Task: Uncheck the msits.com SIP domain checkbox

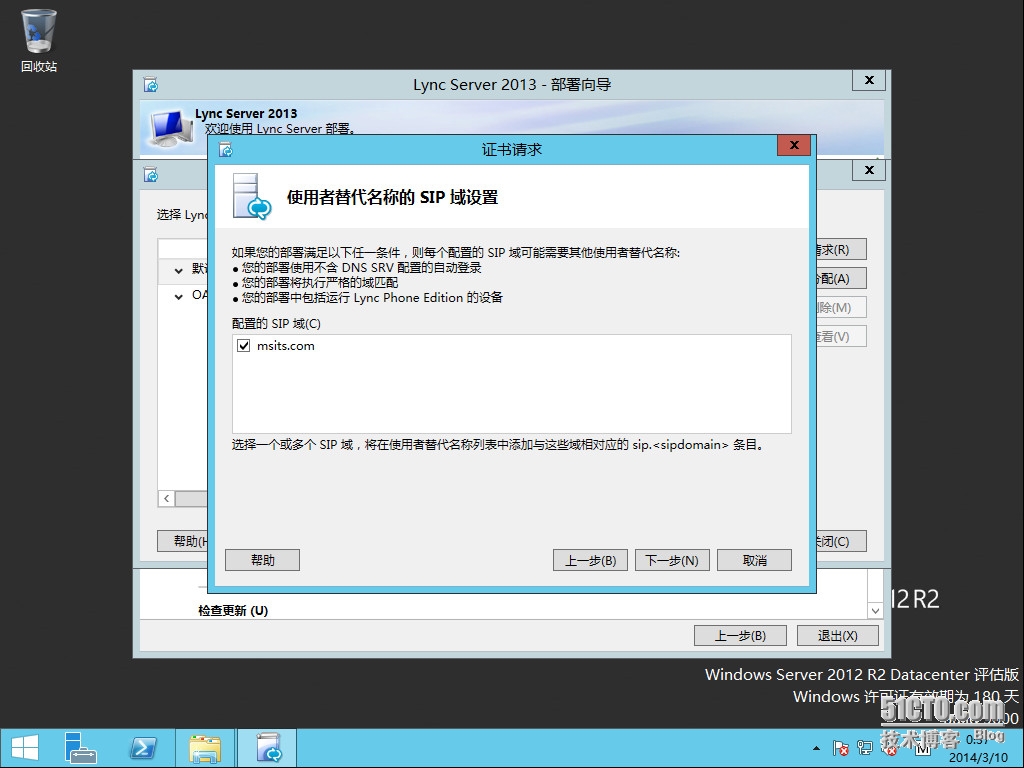Action: pos(244,345)
